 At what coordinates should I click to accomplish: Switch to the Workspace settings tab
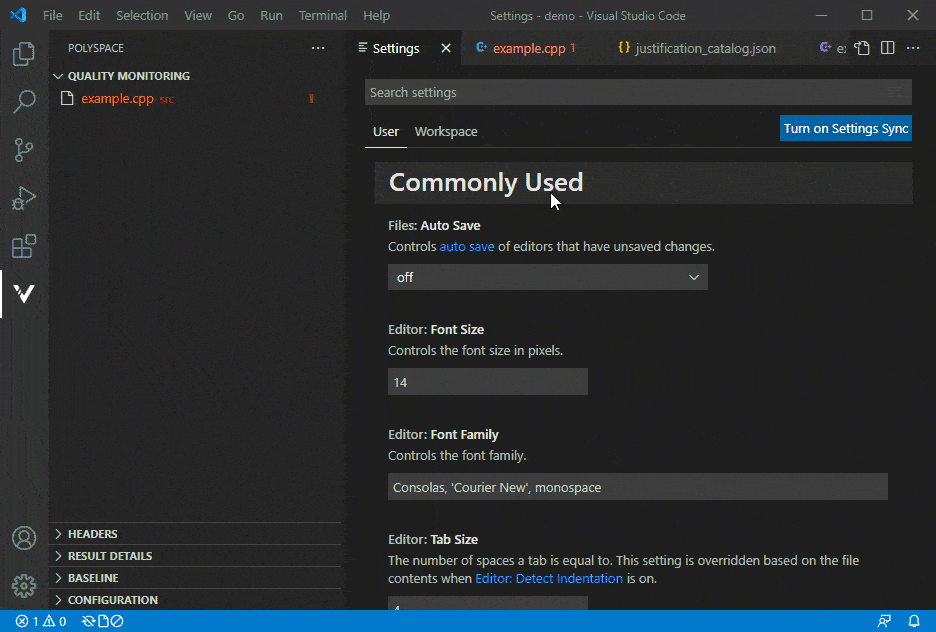click(446, 132)
